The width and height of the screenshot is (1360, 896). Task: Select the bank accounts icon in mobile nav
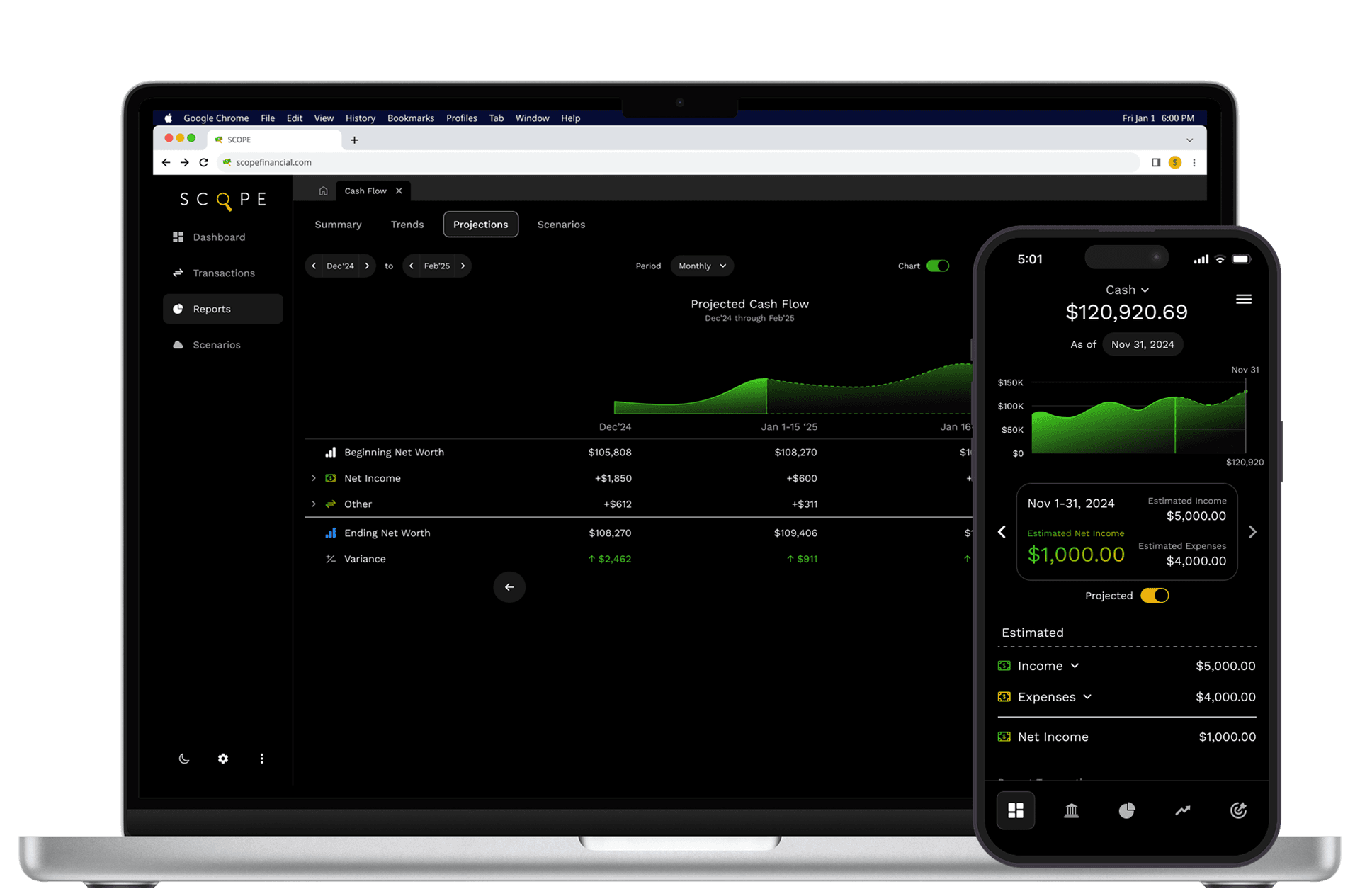point(1071,810)
